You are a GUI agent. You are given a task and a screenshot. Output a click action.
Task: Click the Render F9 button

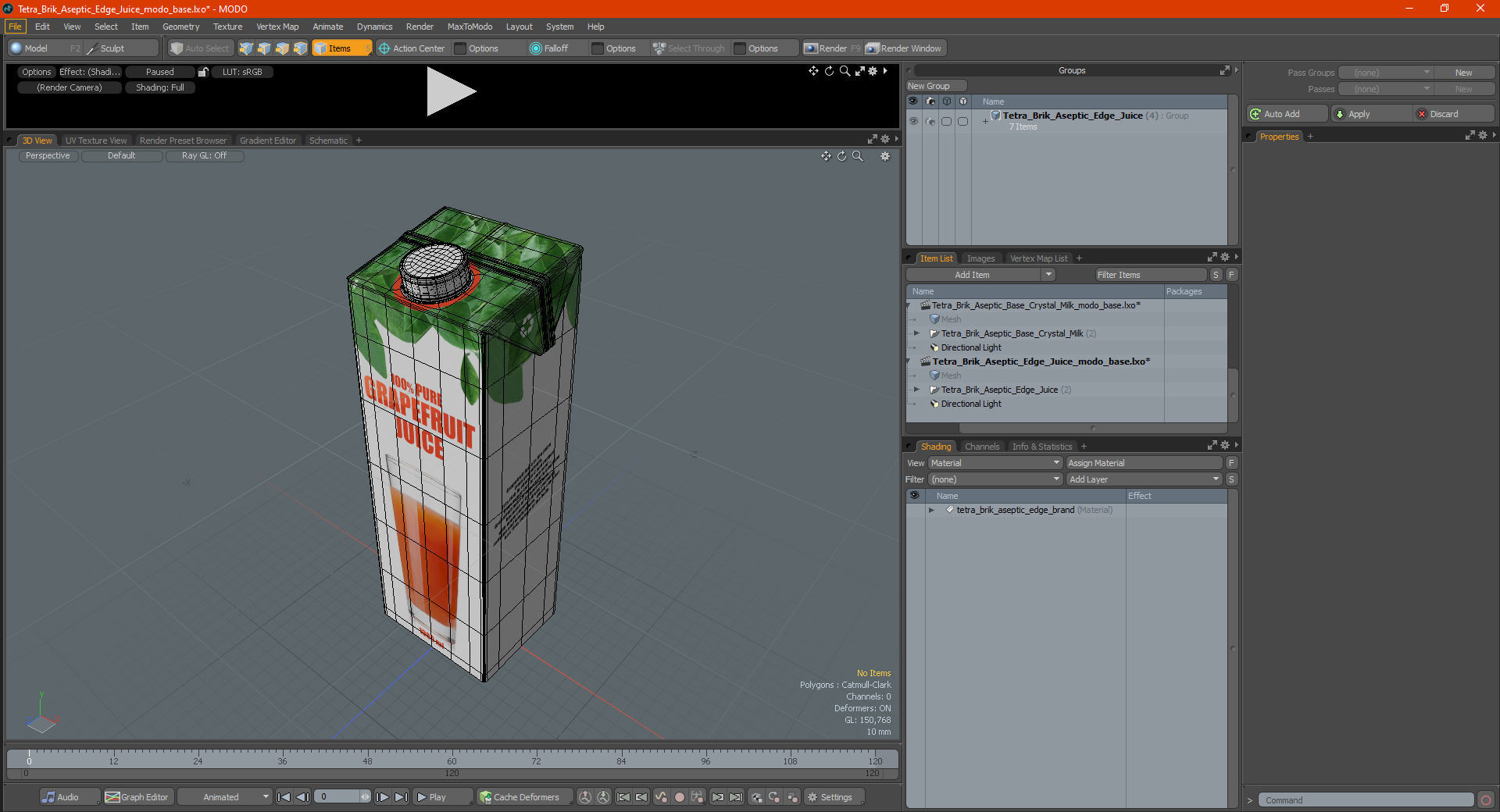click(x=832, y=48)
